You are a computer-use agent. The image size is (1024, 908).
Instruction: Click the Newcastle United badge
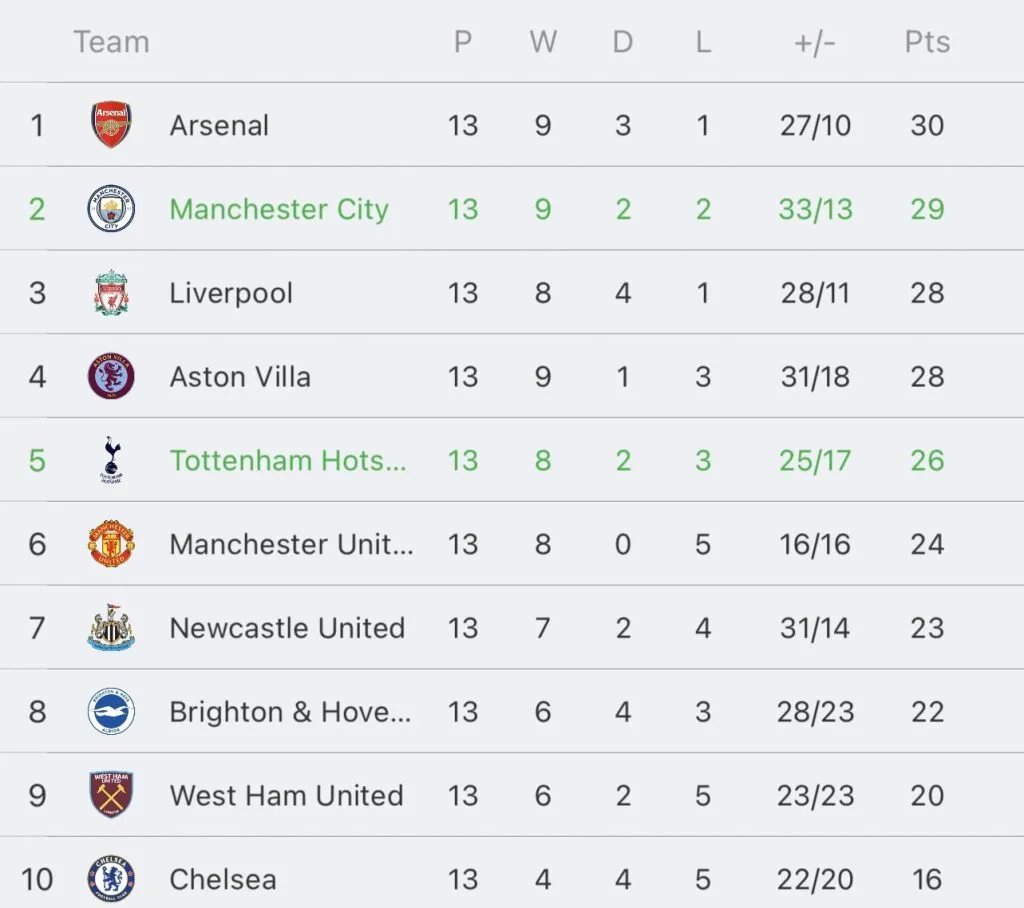click(111, 628)
